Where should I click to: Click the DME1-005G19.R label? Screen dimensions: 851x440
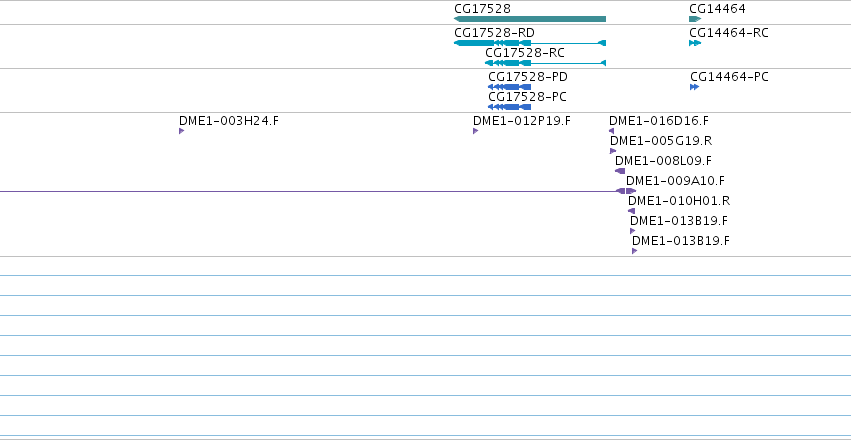661,141
